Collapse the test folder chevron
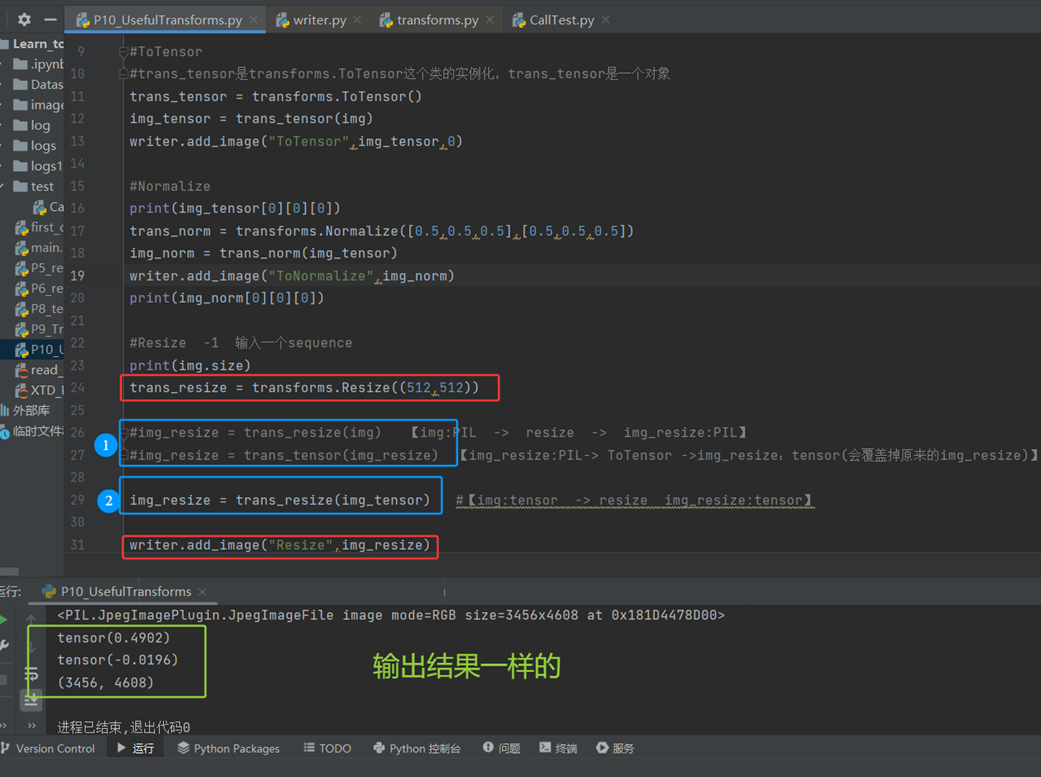1041x777 pixels. [x=3, y=187]
